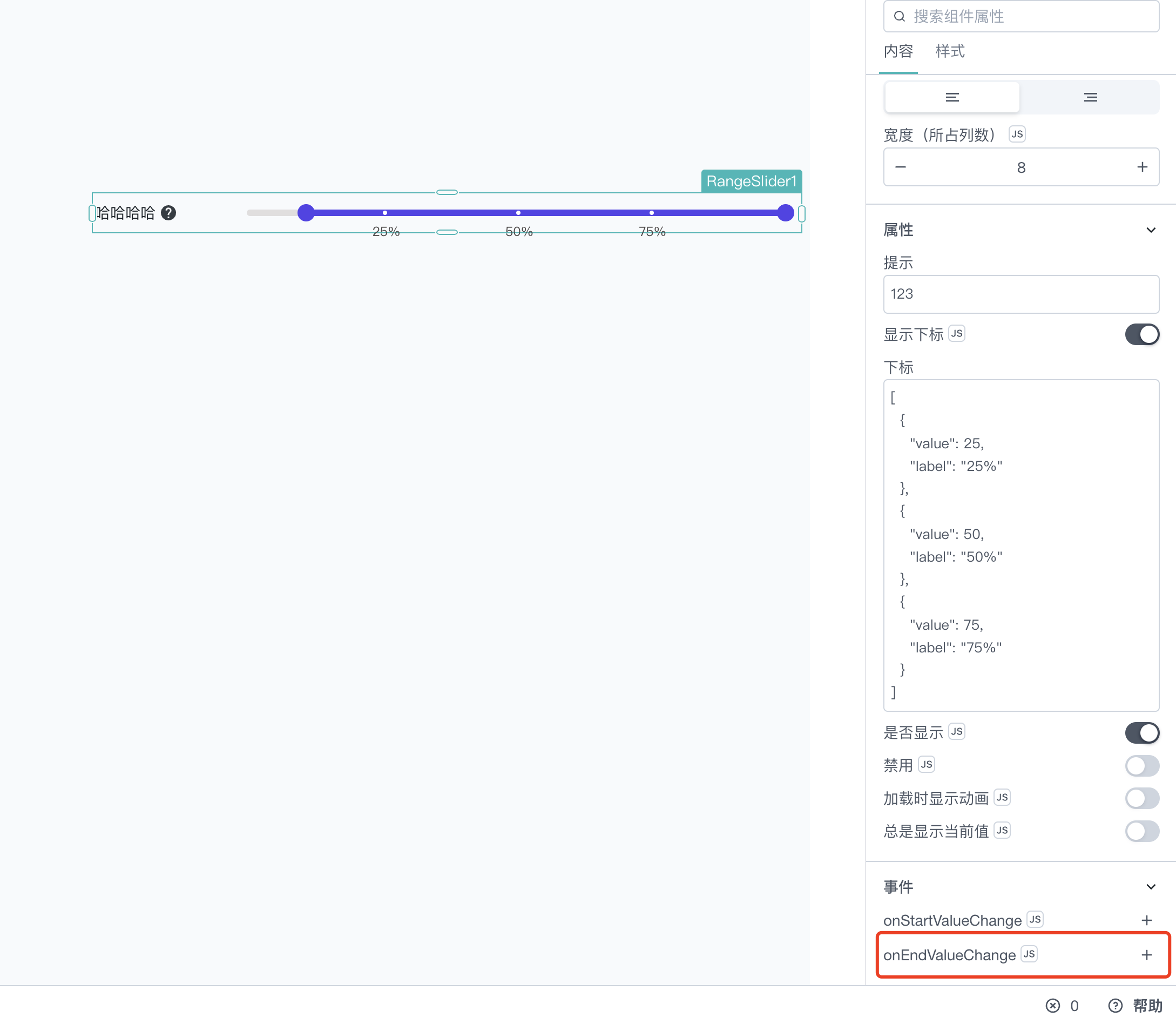Click the onStartValueChange event label
Image resolution: width=1176 pixels, height=1024 pixels.
tap(952, 920)
